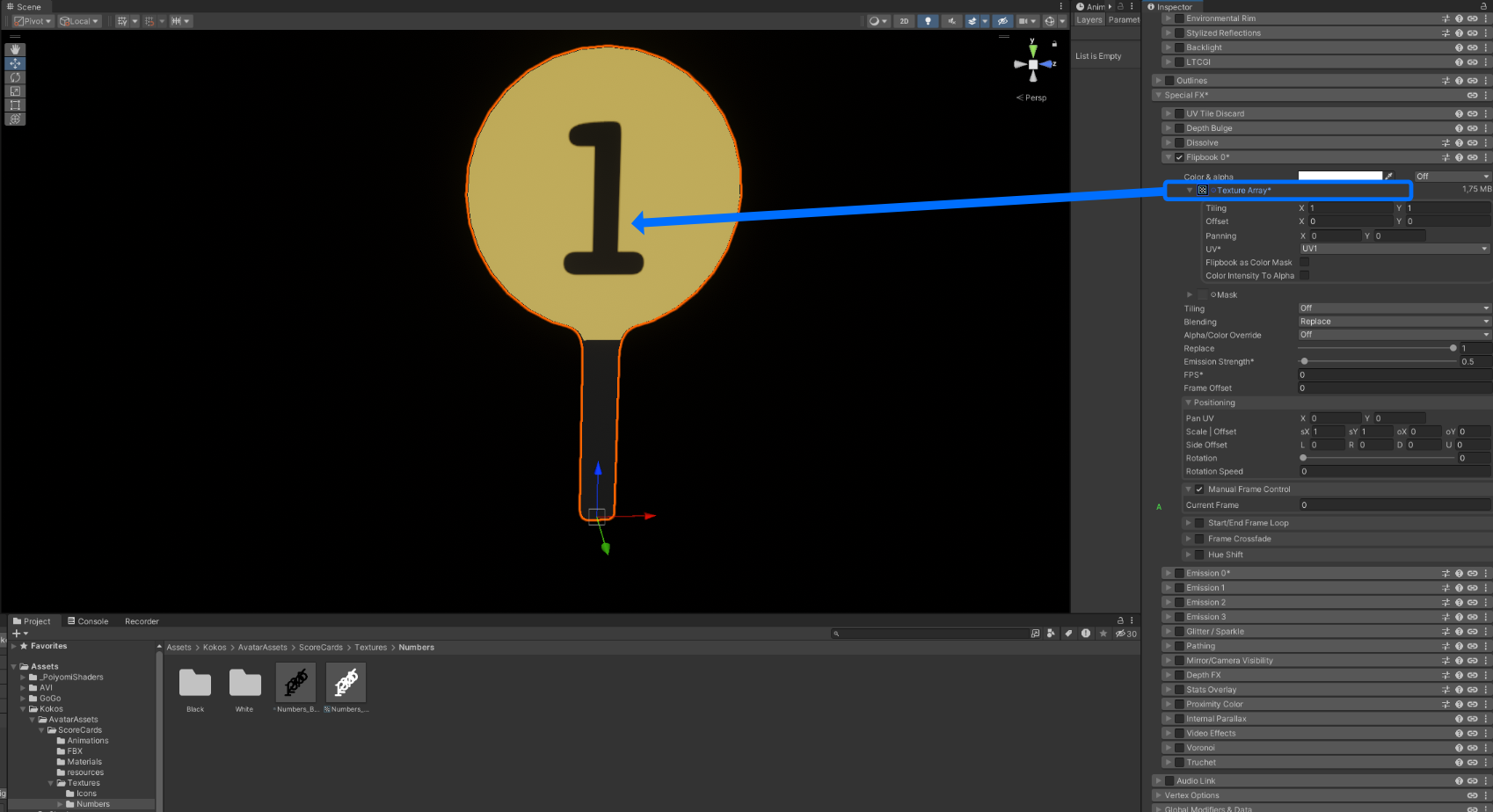Click the Color & alpha white swatch
The image size is (1493, 812).
(x=1339, y=177)
